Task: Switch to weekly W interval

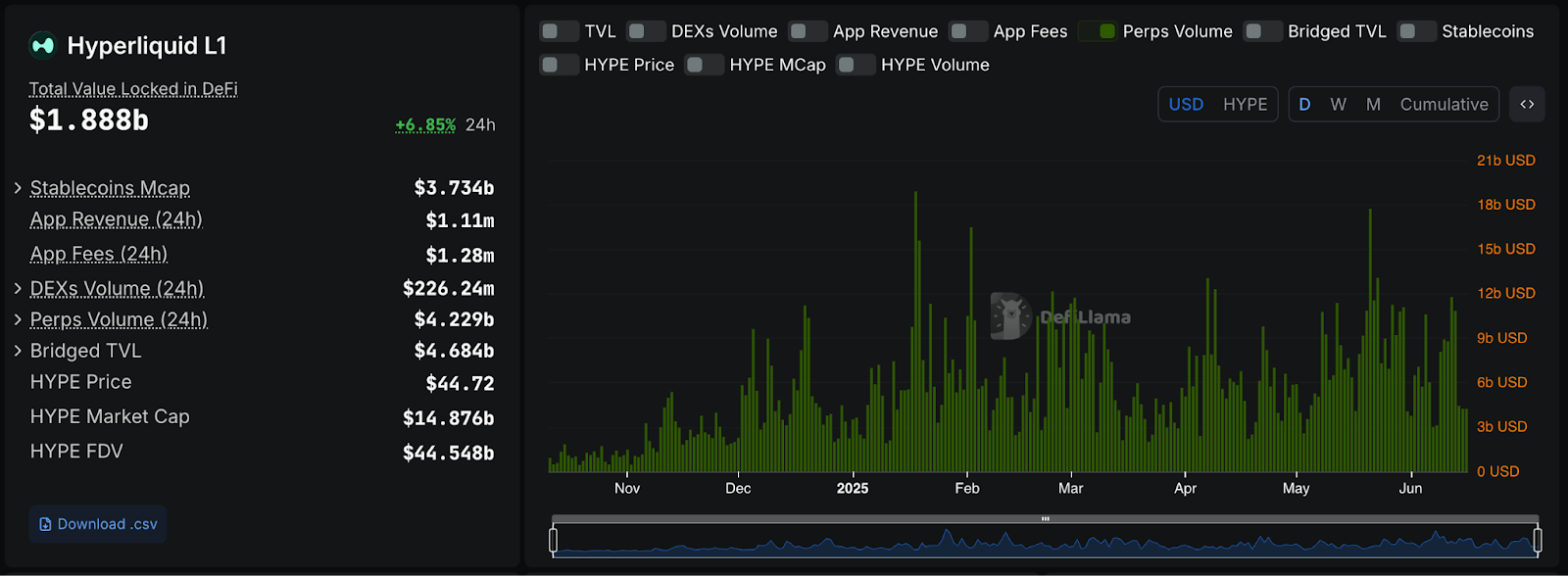Action: [1338, 104]
